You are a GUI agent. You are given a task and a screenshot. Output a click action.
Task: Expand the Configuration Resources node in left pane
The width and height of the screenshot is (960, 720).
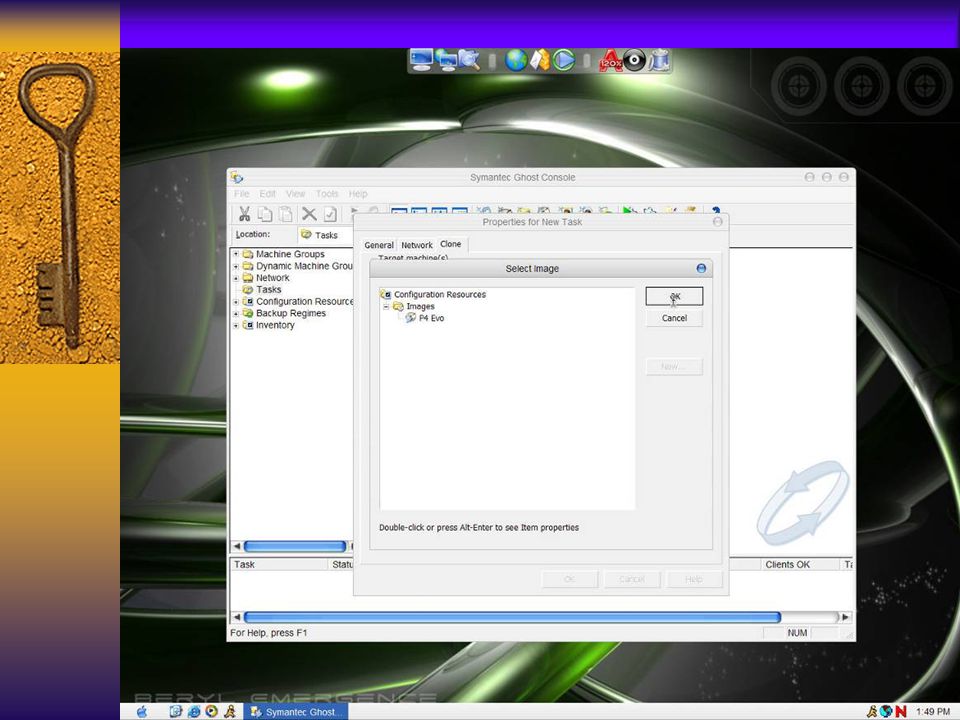coord(236,302)
